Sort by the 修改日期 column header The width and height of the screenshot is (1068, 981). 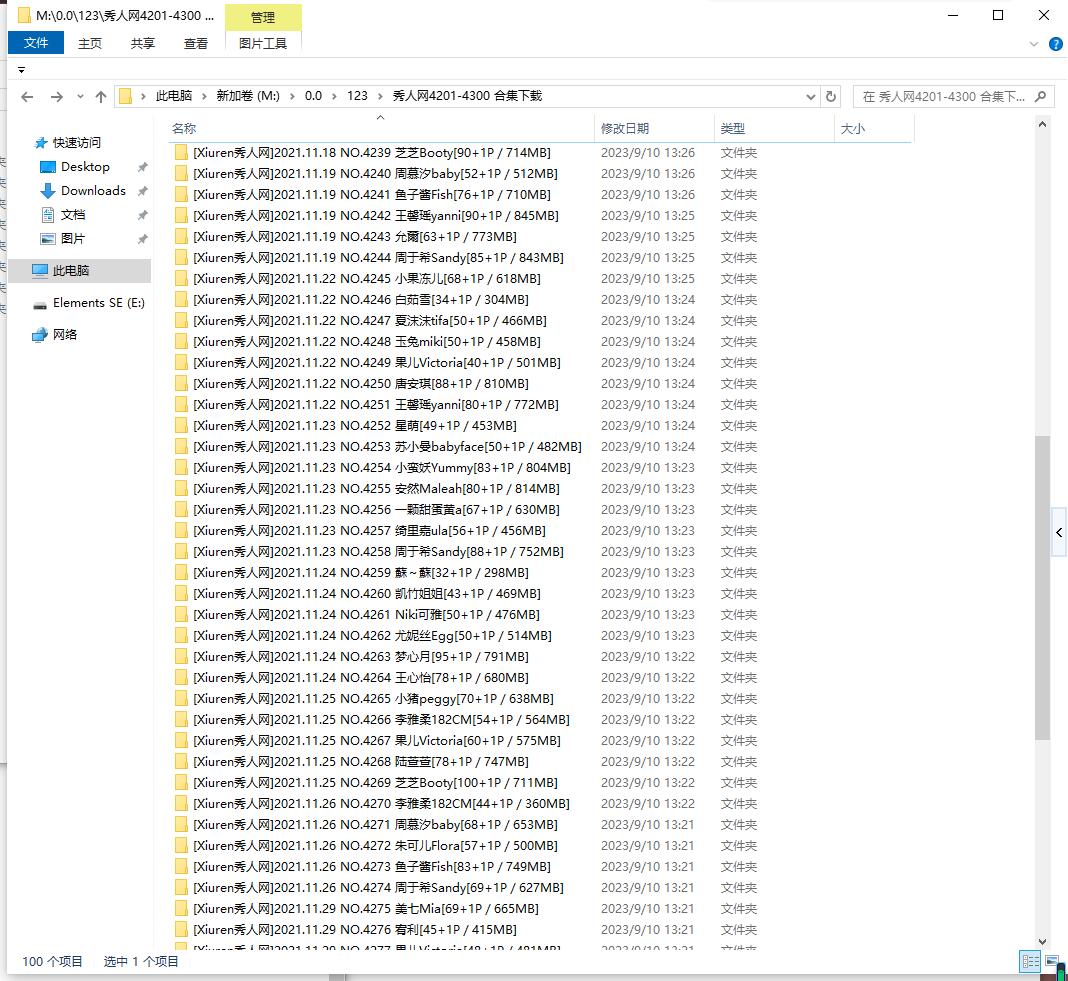click(x=625, y=129)
